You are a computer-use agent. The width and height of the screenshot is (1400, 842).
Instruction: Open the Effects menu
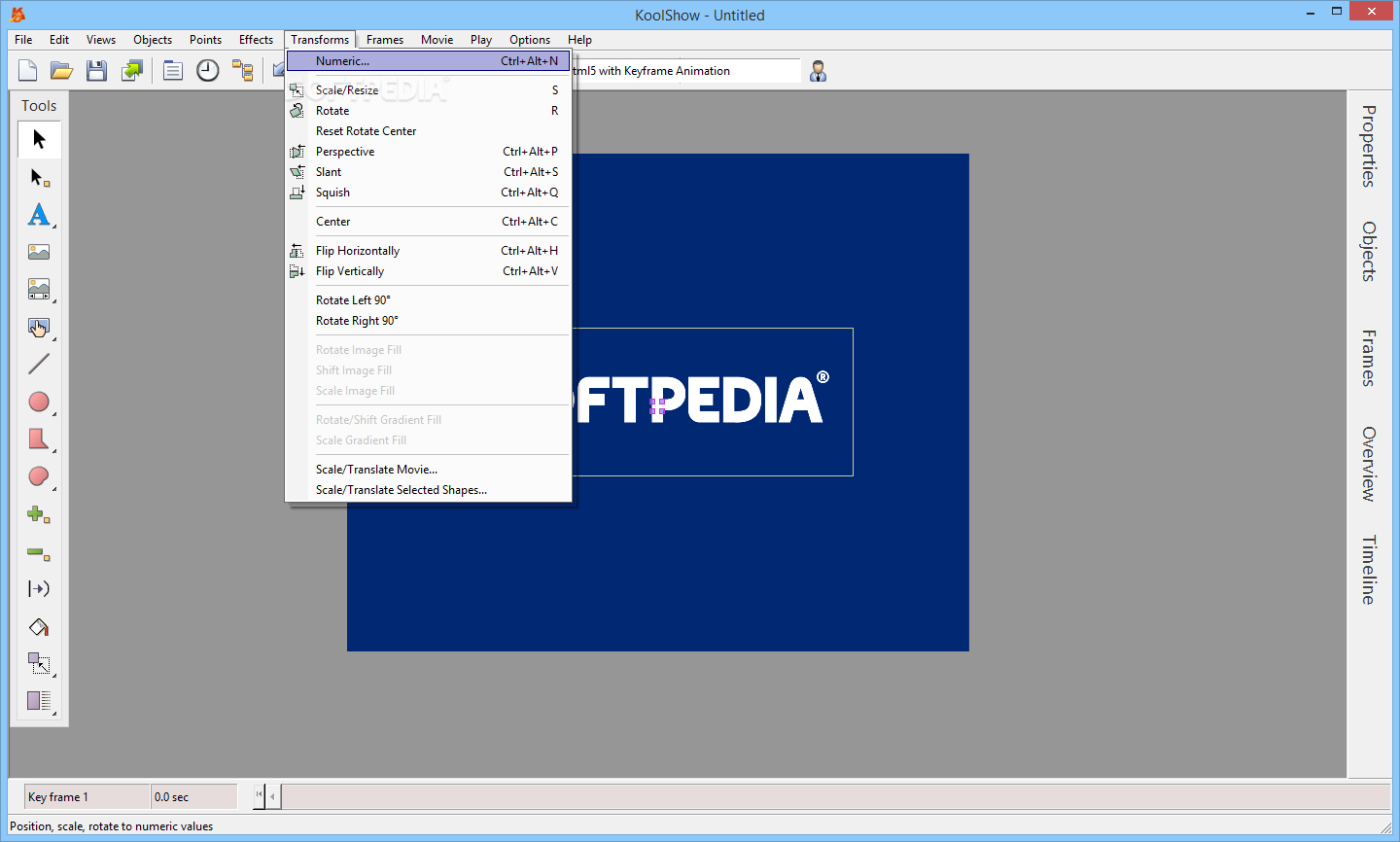pos(256,40)
